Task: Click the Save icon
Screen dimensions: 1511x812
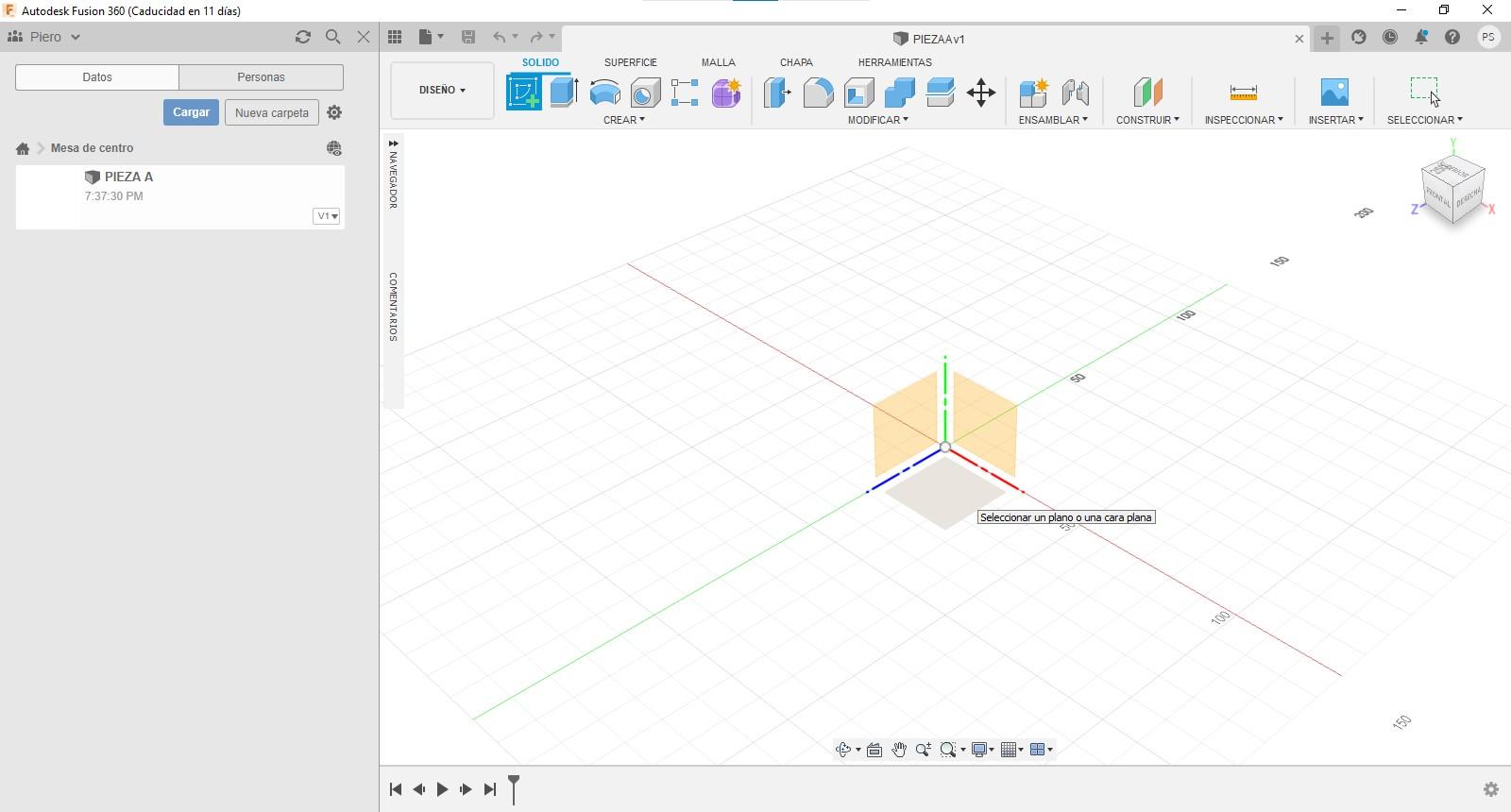Action: 467,37
